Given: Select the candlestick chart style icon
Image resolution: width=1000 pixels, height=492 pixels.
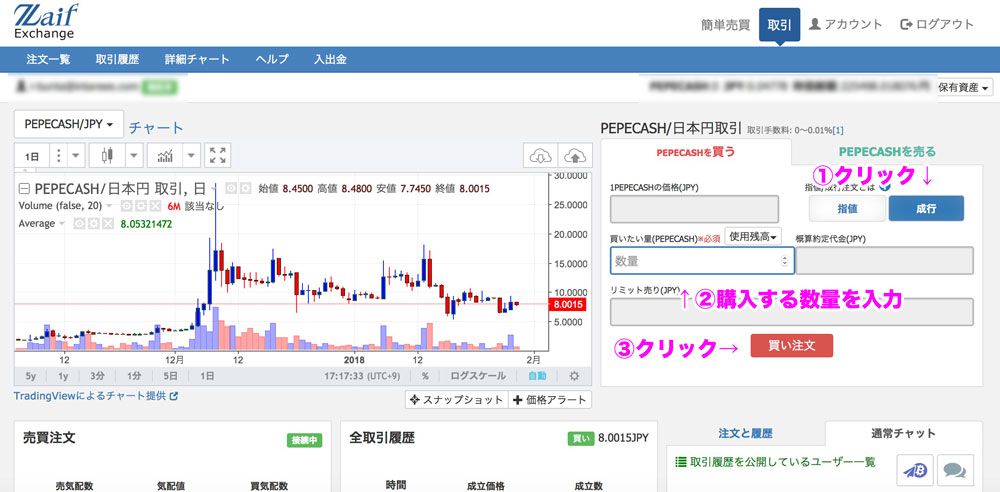Looking at the screenshot, I should [x=107, y=155].
